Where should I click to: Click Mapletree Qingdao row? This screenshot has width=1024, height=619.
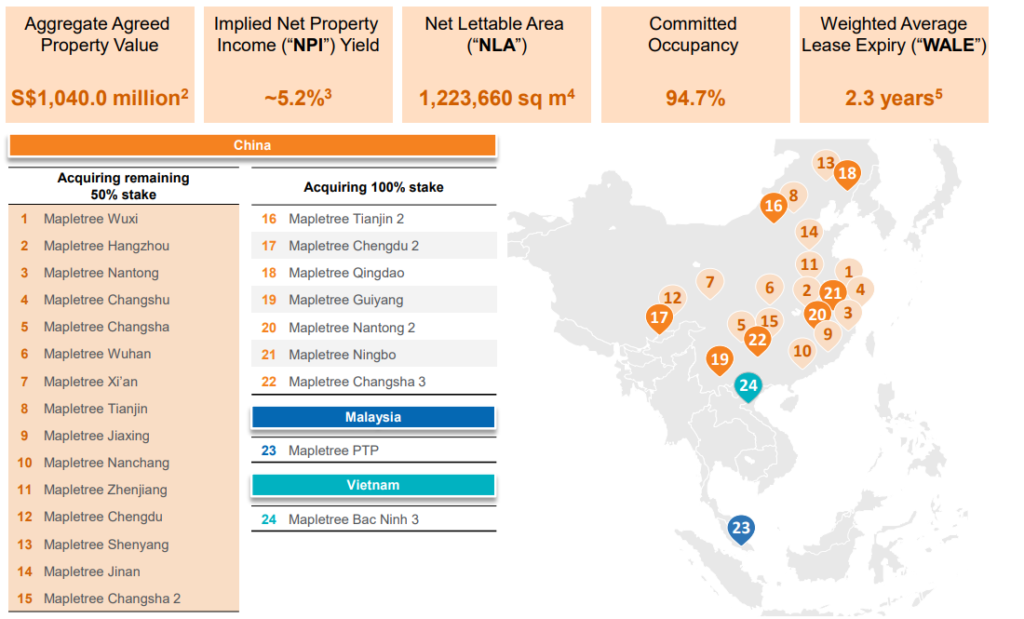click(x=374, y=273)
